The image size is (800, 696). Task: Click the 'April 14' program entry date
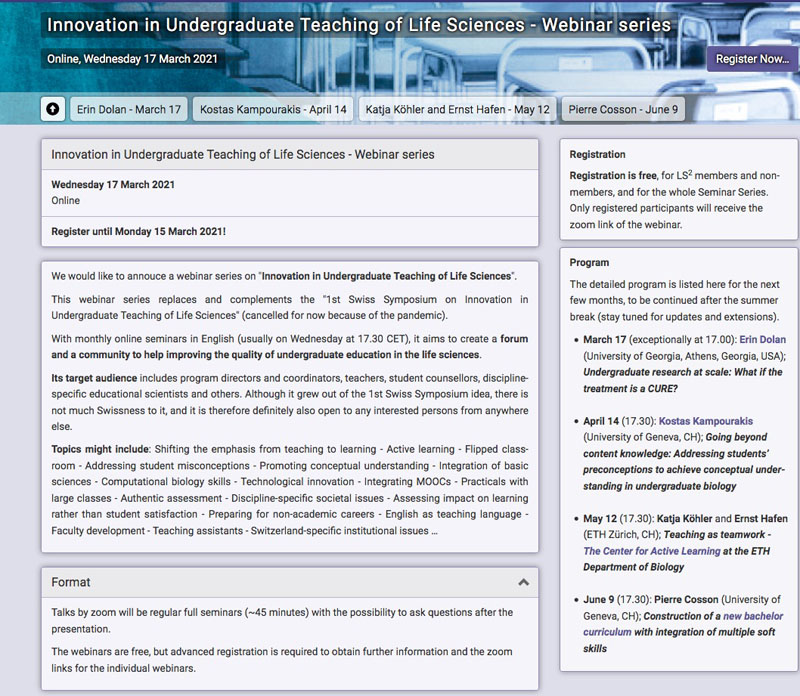click(601, 421)
